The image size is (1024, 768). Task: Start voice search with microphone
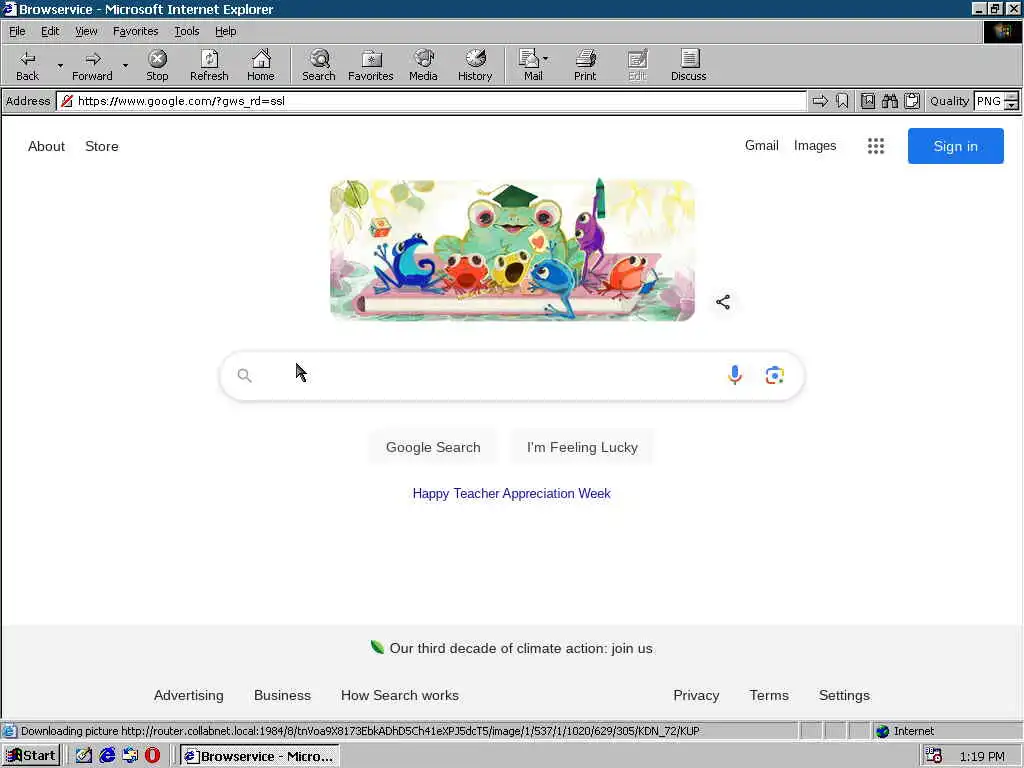click(735, 375)
